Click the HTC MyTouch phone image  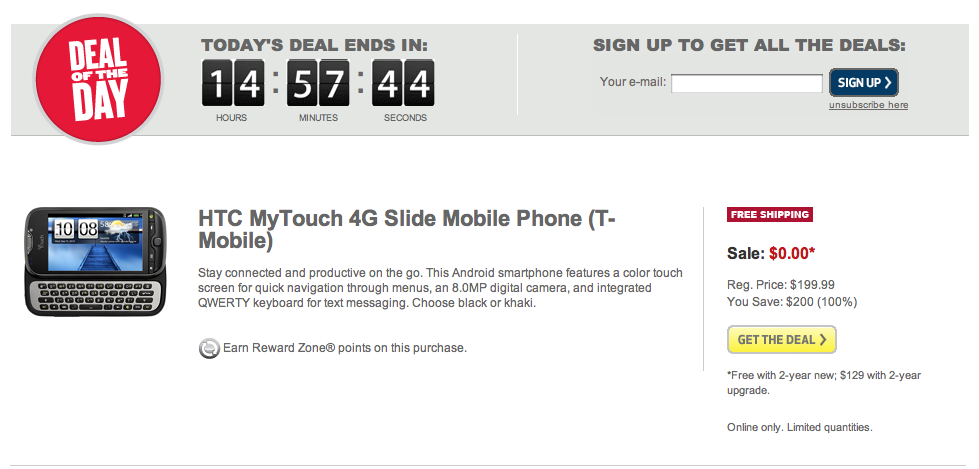pyautogui.click(x=96, y=260)
